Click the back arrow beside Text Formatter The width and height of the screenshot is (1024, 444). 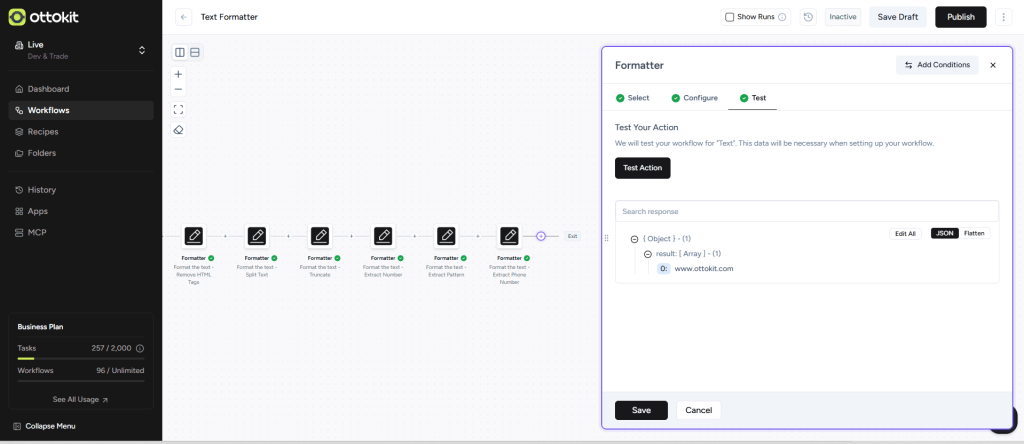184,17
